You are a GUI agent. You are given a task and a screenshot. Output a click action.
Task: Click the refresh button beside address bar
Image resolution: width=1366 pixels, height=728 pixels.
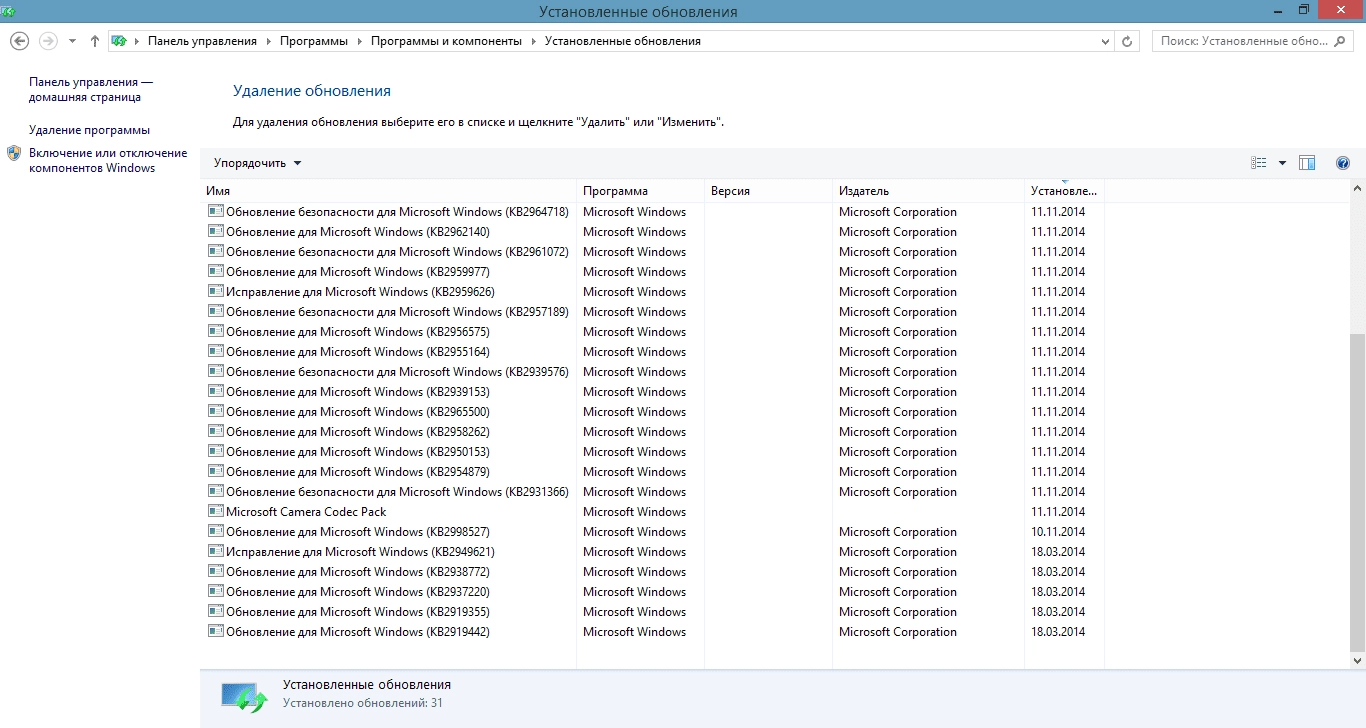[1128, 41]
